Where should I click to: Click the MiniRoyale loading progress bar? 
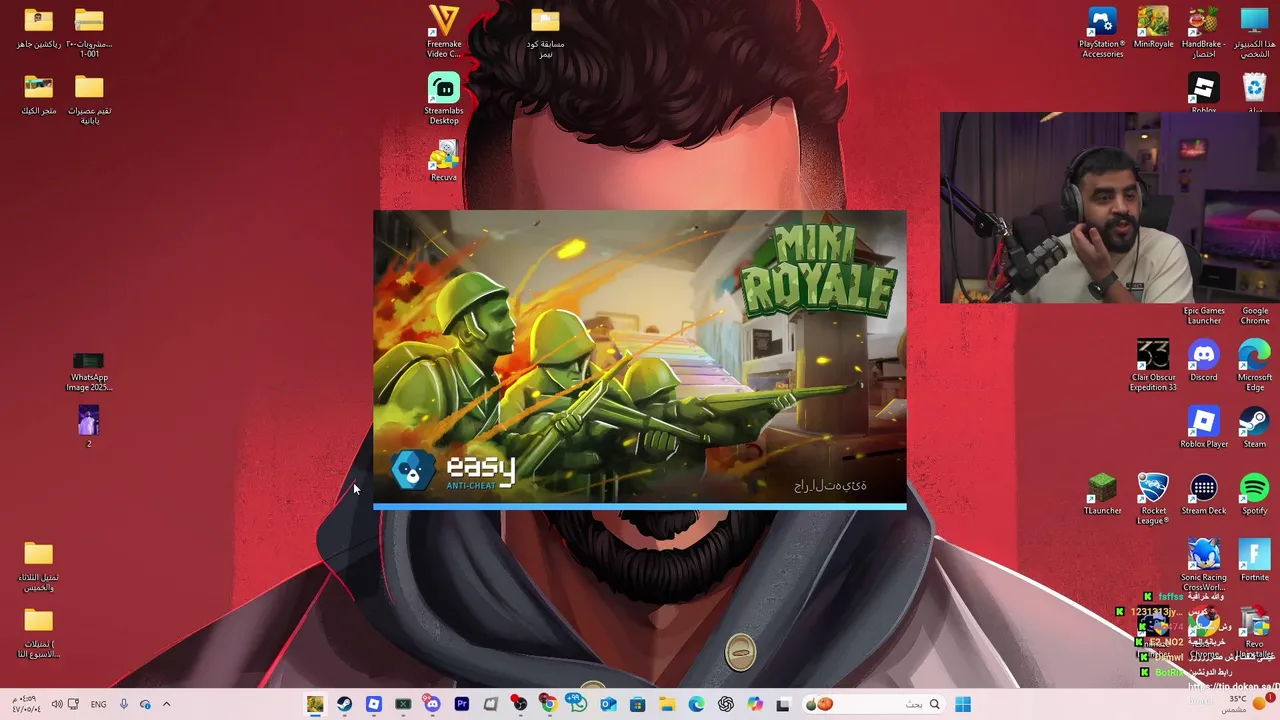640,507
